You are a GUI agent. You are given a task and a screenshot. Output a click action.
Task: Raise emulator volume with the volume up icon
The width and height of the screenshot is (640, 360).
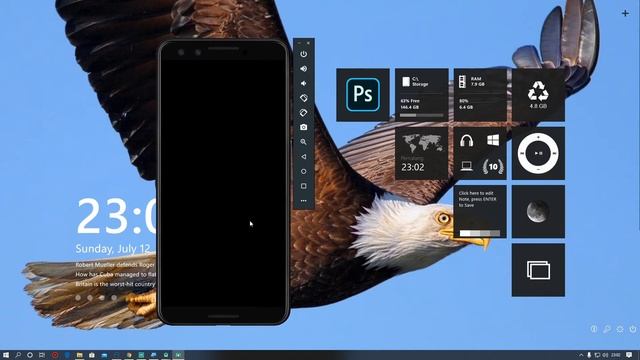[303, 69]
